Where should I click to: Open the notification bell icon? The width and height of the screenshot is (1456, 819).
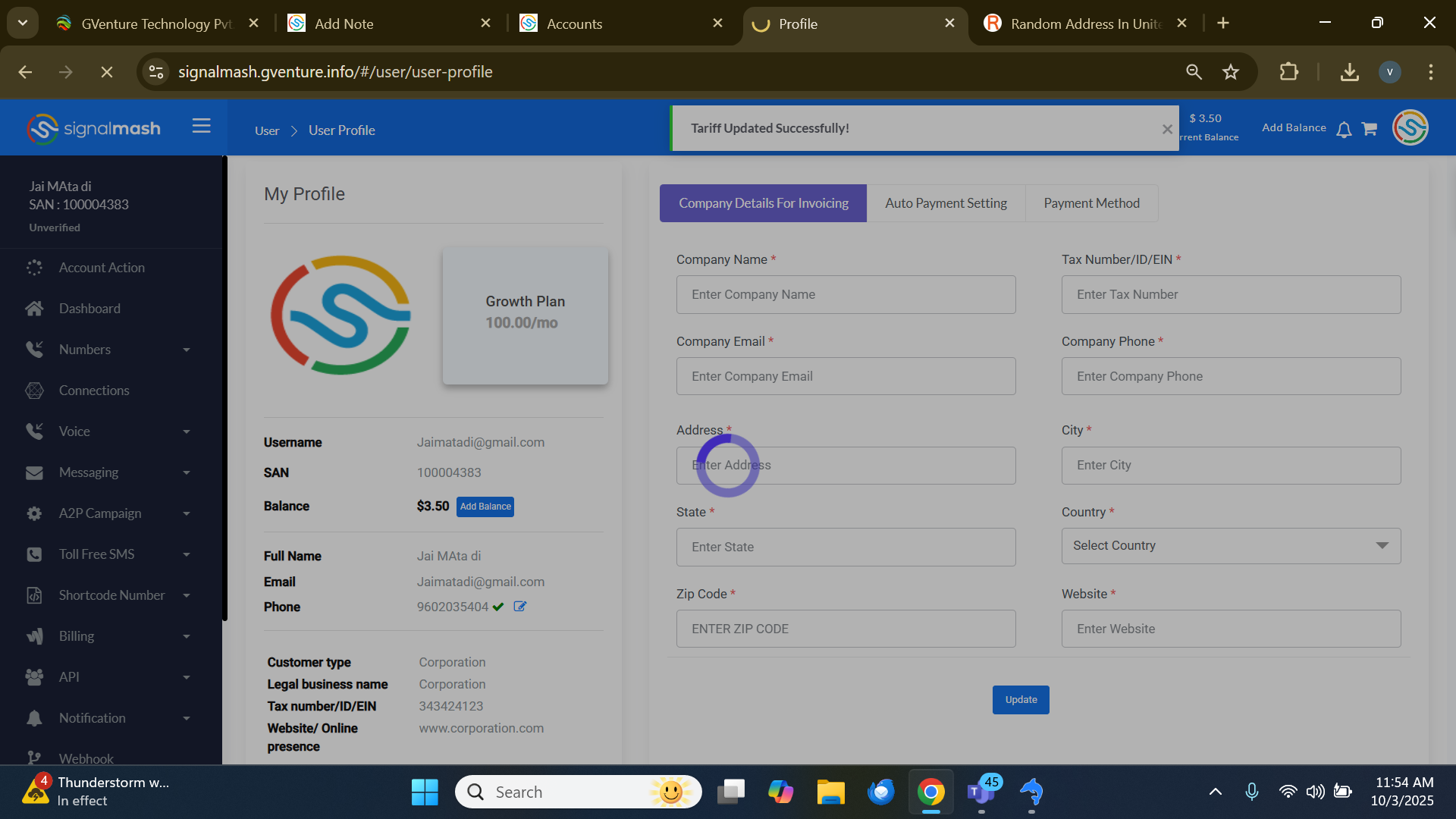tap(1344, 130)
